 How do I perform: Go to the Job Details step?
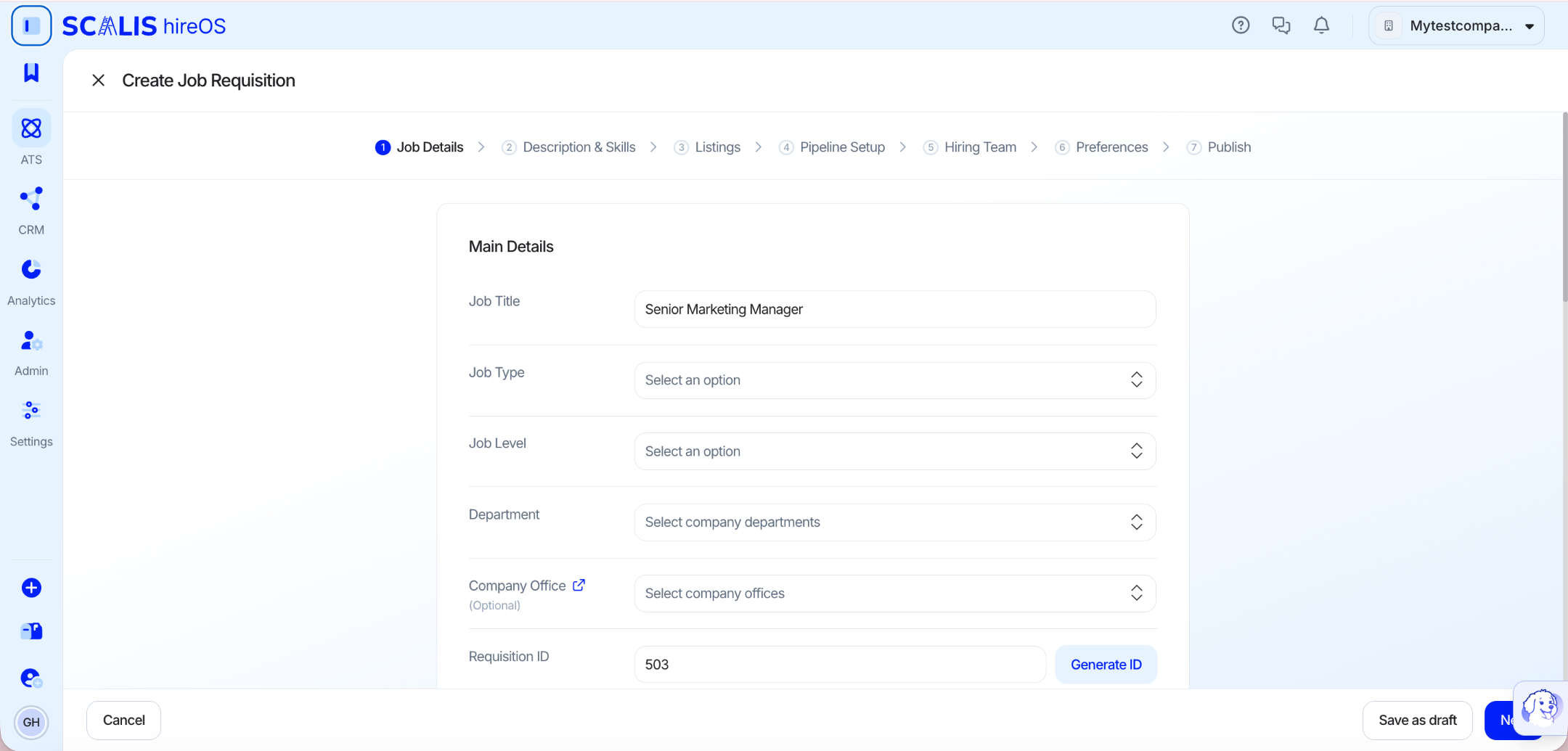point(419,147)
